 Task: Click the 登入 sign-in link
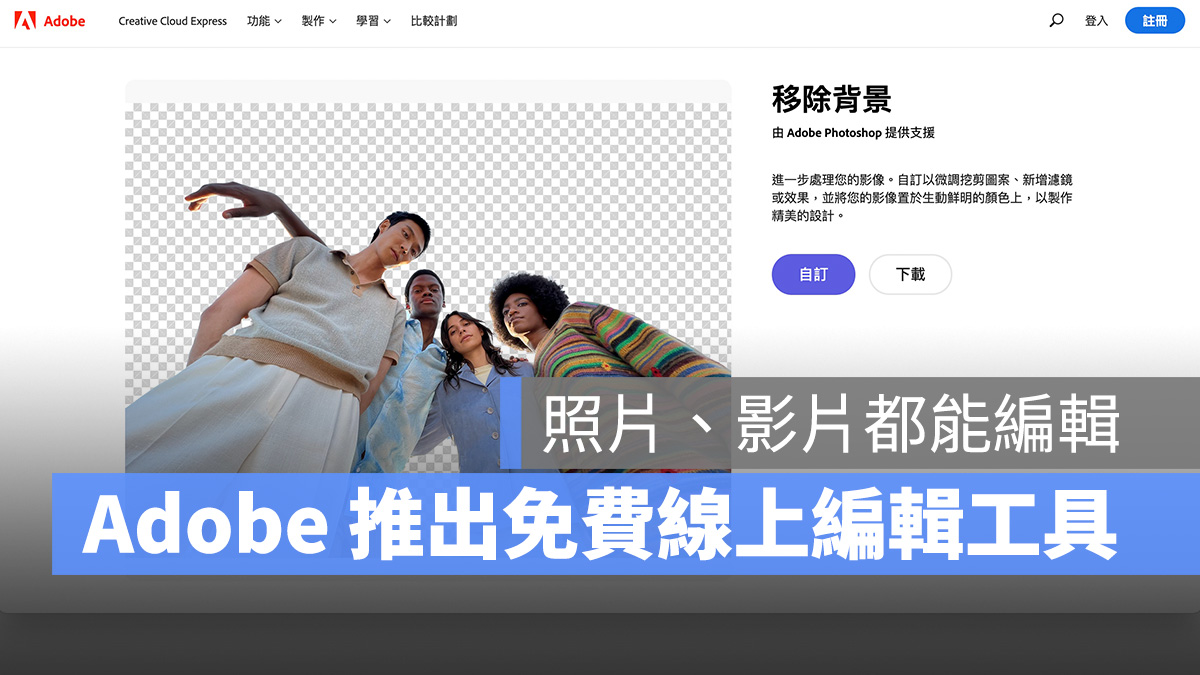pos(1096,21)
